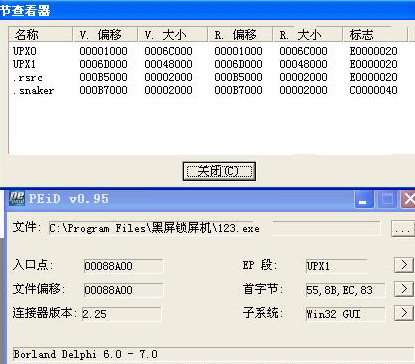Click V. size 00048000 of UPX1
Viewport: 415px width, 364px height.
[x=168, y=64]
